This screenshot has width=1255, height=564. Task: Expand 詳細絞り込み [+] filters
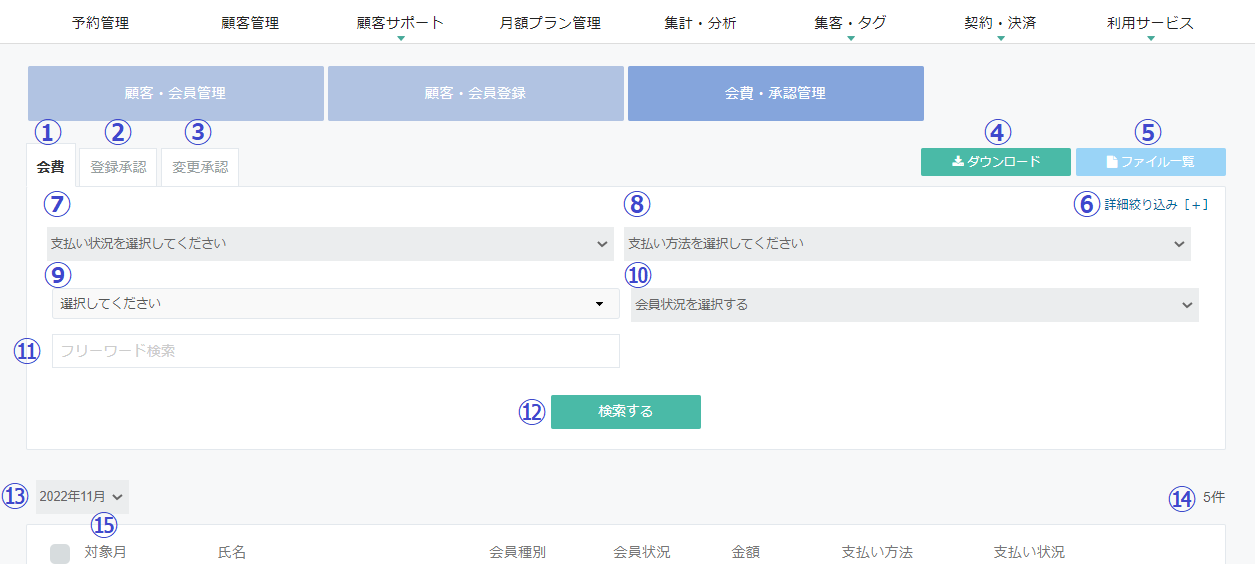click(x=1157, y=205)
